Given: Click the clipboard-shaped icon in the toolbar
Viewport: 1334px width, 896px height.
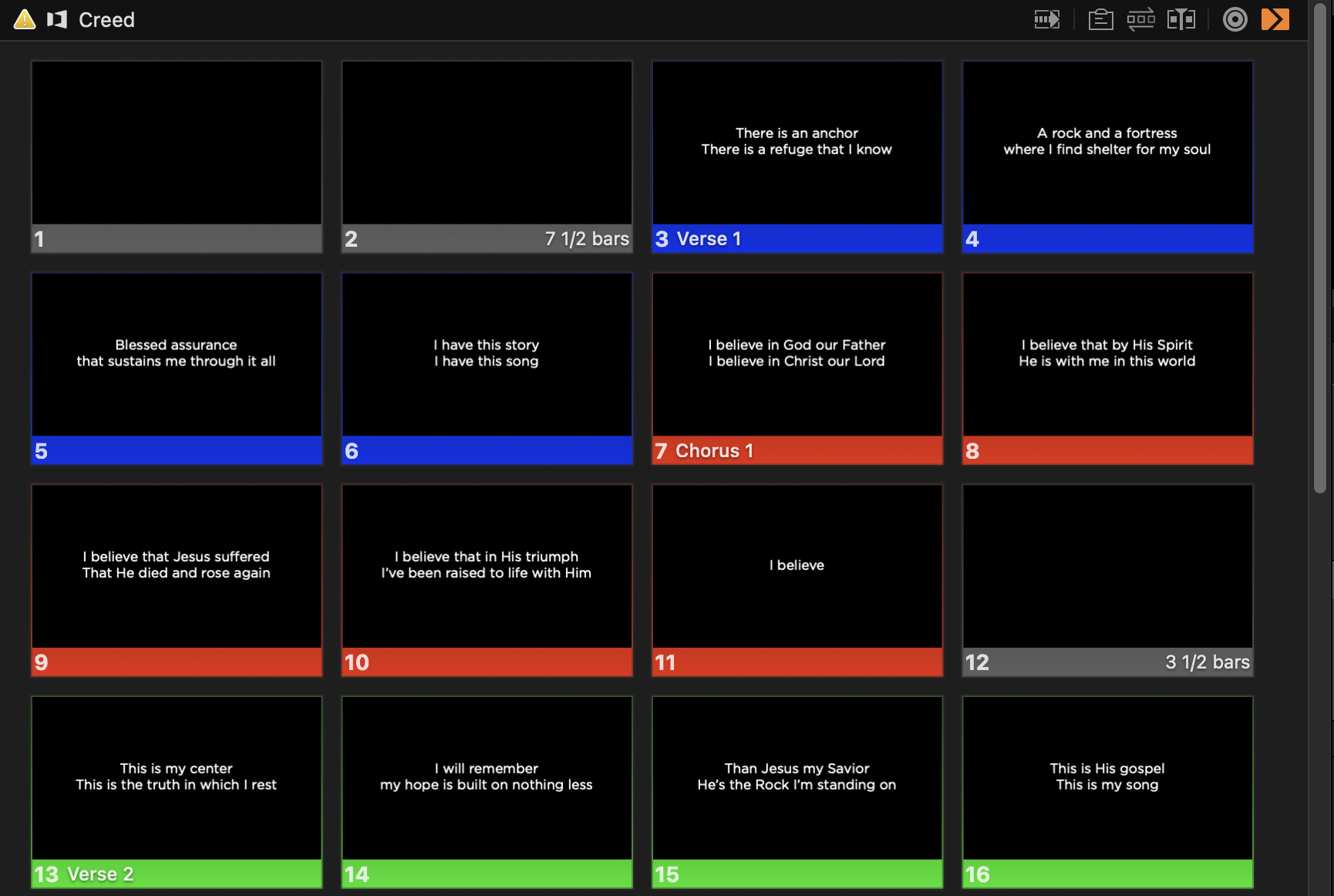Looking at the screenshot, I should (1100, 19).
